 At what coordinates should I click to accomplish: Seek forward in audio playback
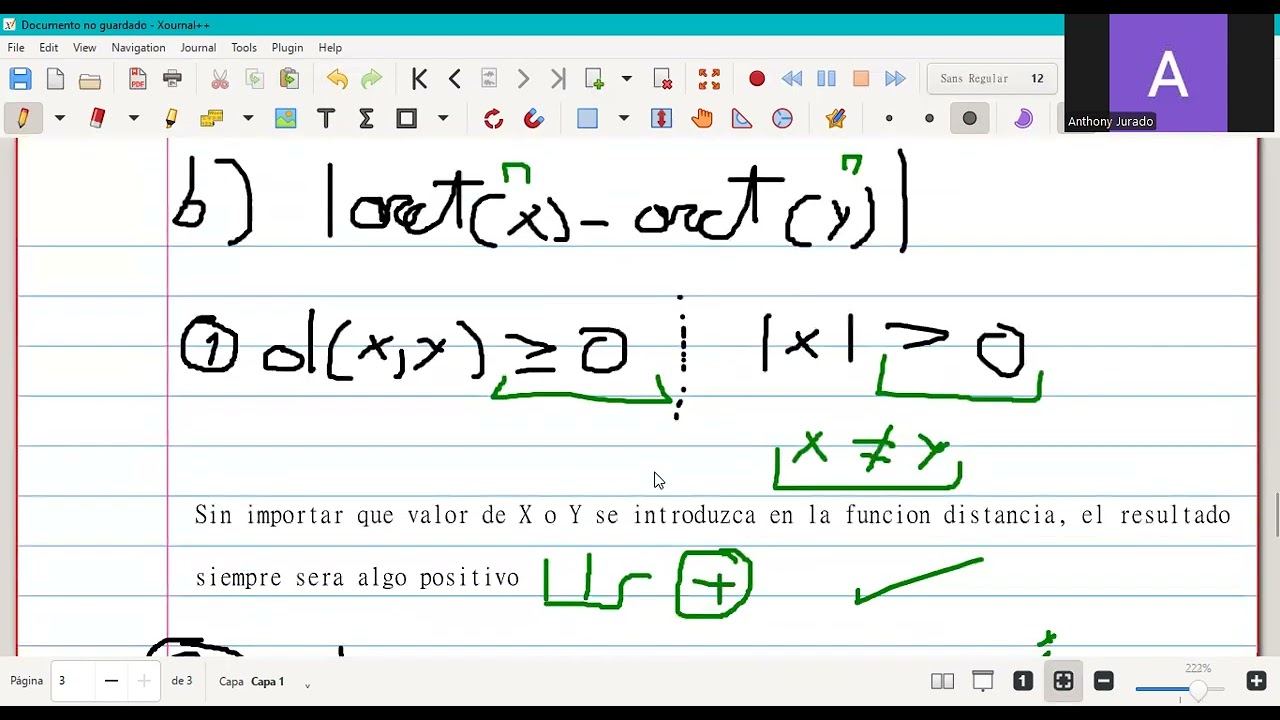coord(895,79)
